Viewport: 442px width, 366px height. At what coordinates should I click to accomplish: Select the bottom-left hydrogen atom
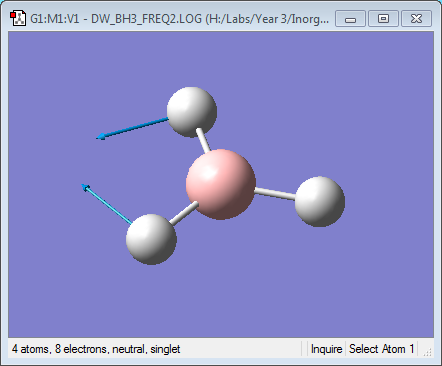(x=151, y=239)
